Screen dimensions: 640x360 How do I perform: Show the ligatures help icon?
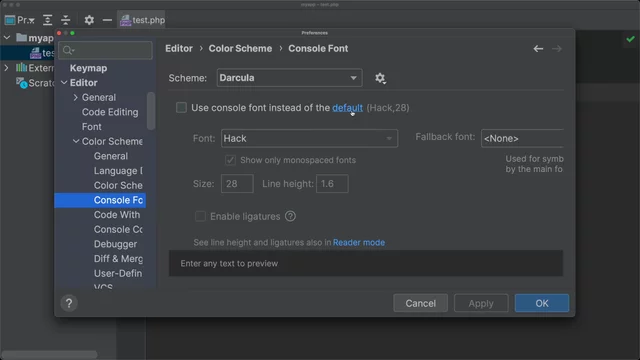pos(290,216)
